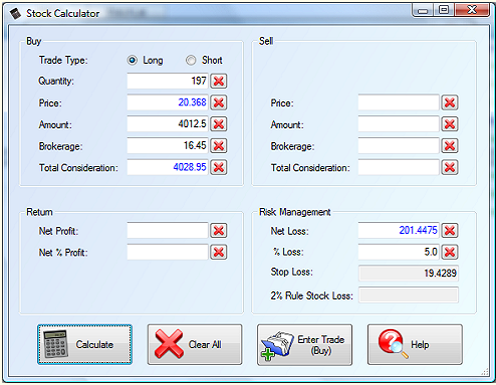Click the Buy Amount input showing 4012.5
Screen dimensions: 496x385
click(167, 124)
